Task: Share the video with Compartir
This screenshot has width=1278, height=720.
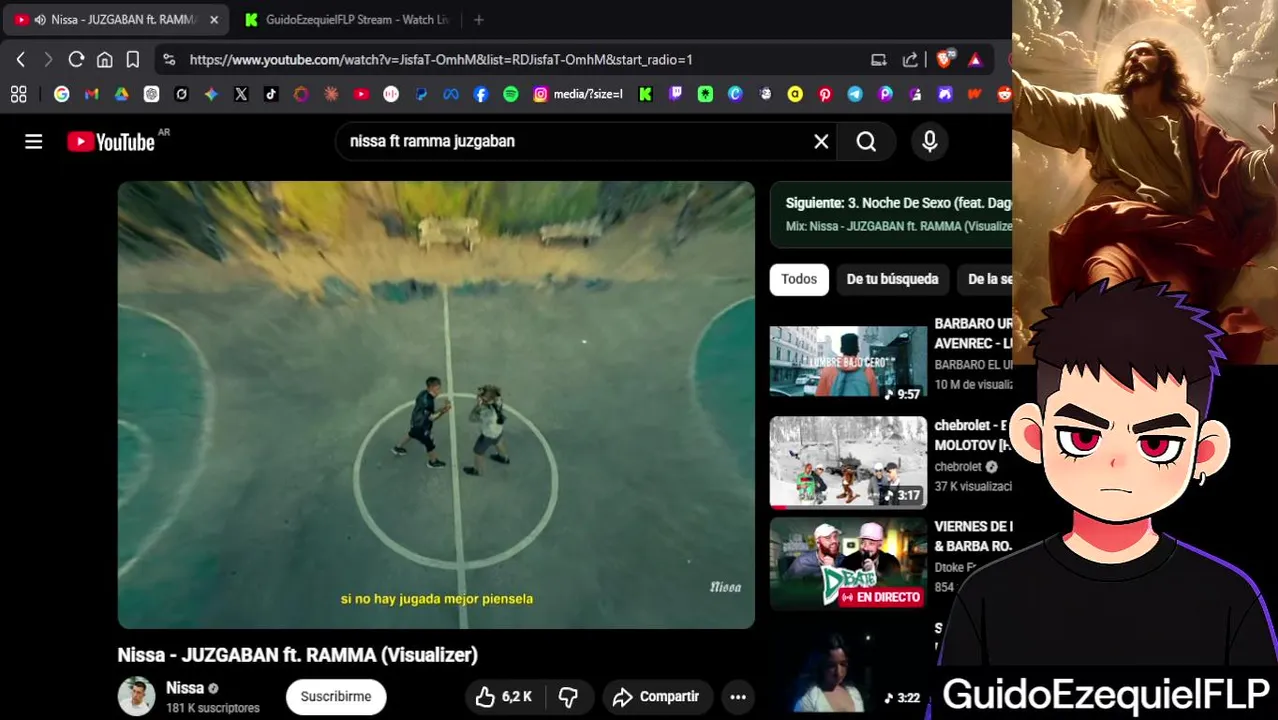Action: [x=656, y=697]
